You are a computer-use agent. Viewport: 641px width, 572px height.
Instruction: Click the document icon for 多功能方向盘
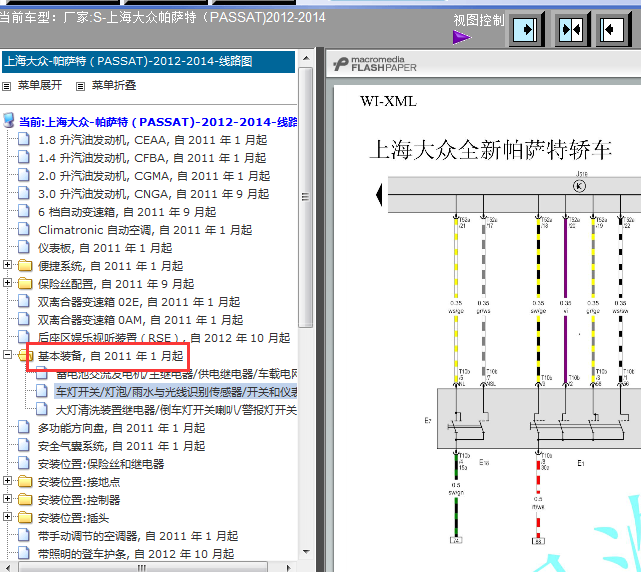coord(24,427)
